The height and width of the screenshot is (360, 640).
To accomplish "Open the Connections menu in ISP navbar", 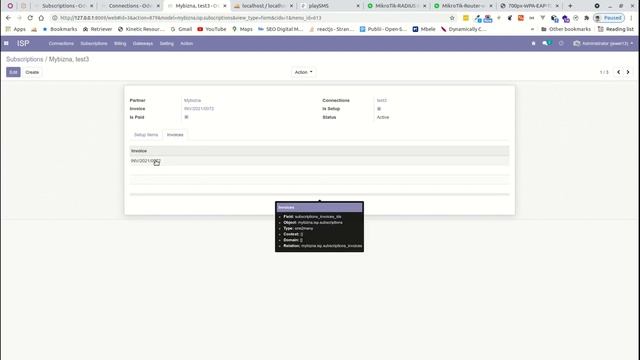I will point(61,43).
